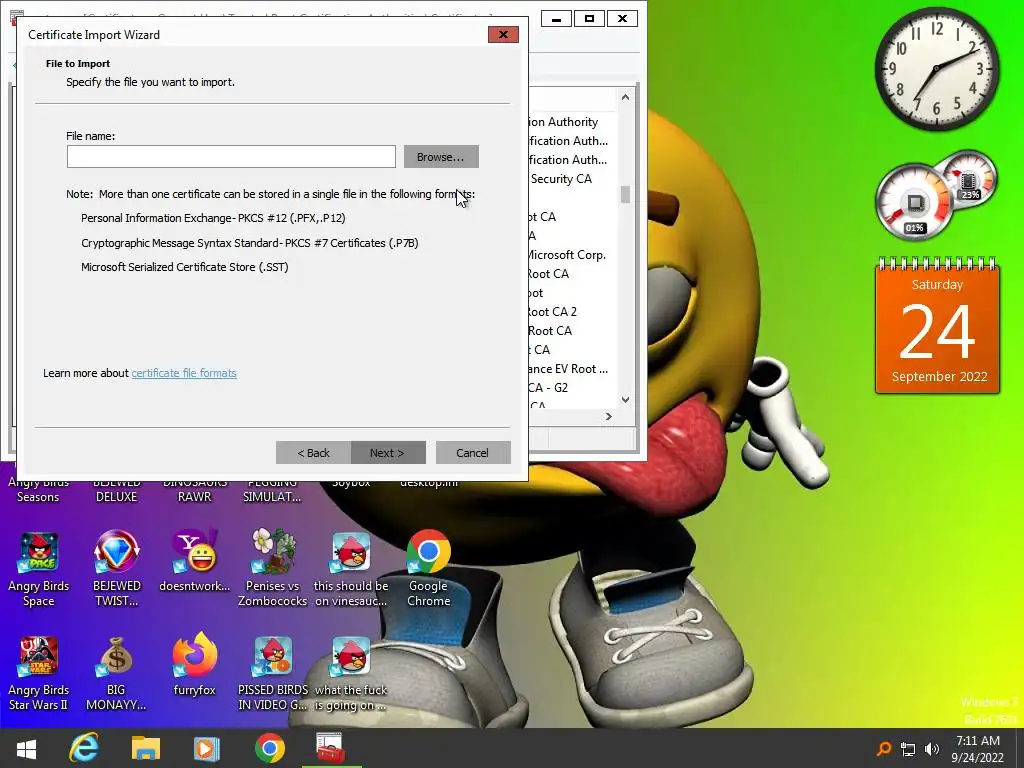Screen dimensions: 1024x768
Task: Cancel the Certificate Import Wizard
Action: [473, 453]
